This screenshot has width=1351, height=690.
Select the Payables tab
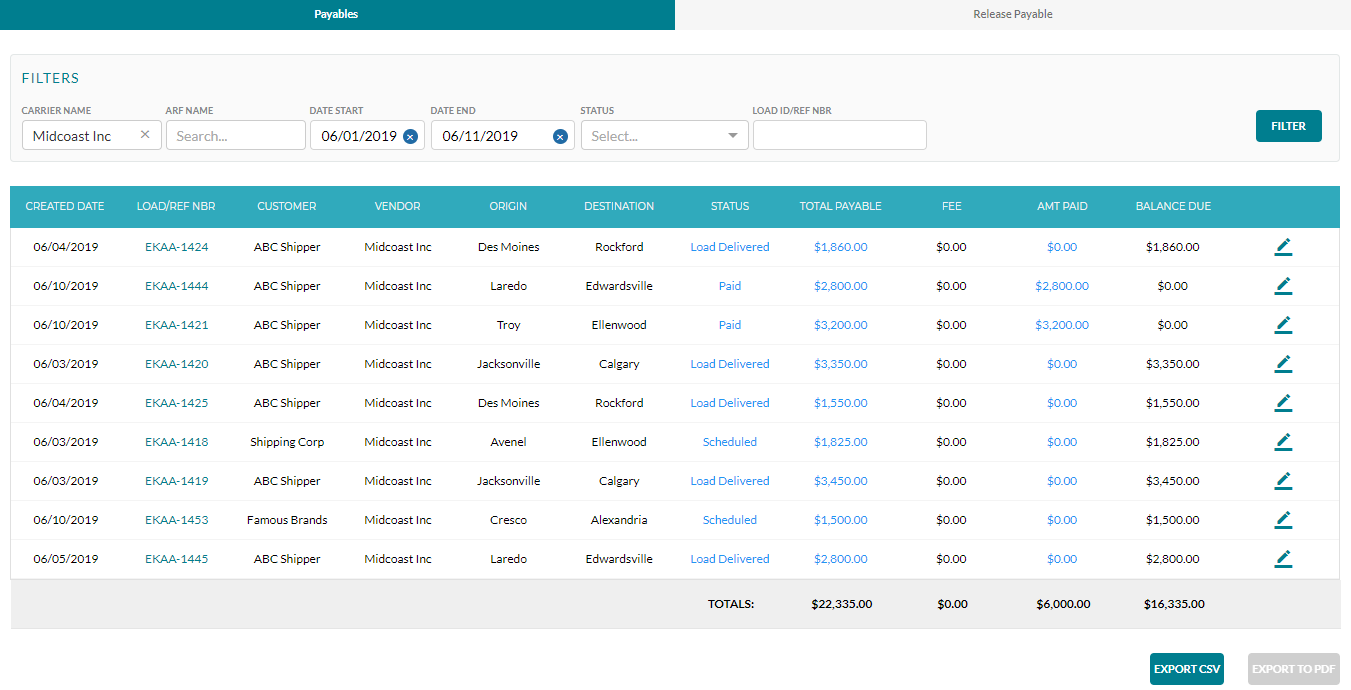(x=336, y=14)
